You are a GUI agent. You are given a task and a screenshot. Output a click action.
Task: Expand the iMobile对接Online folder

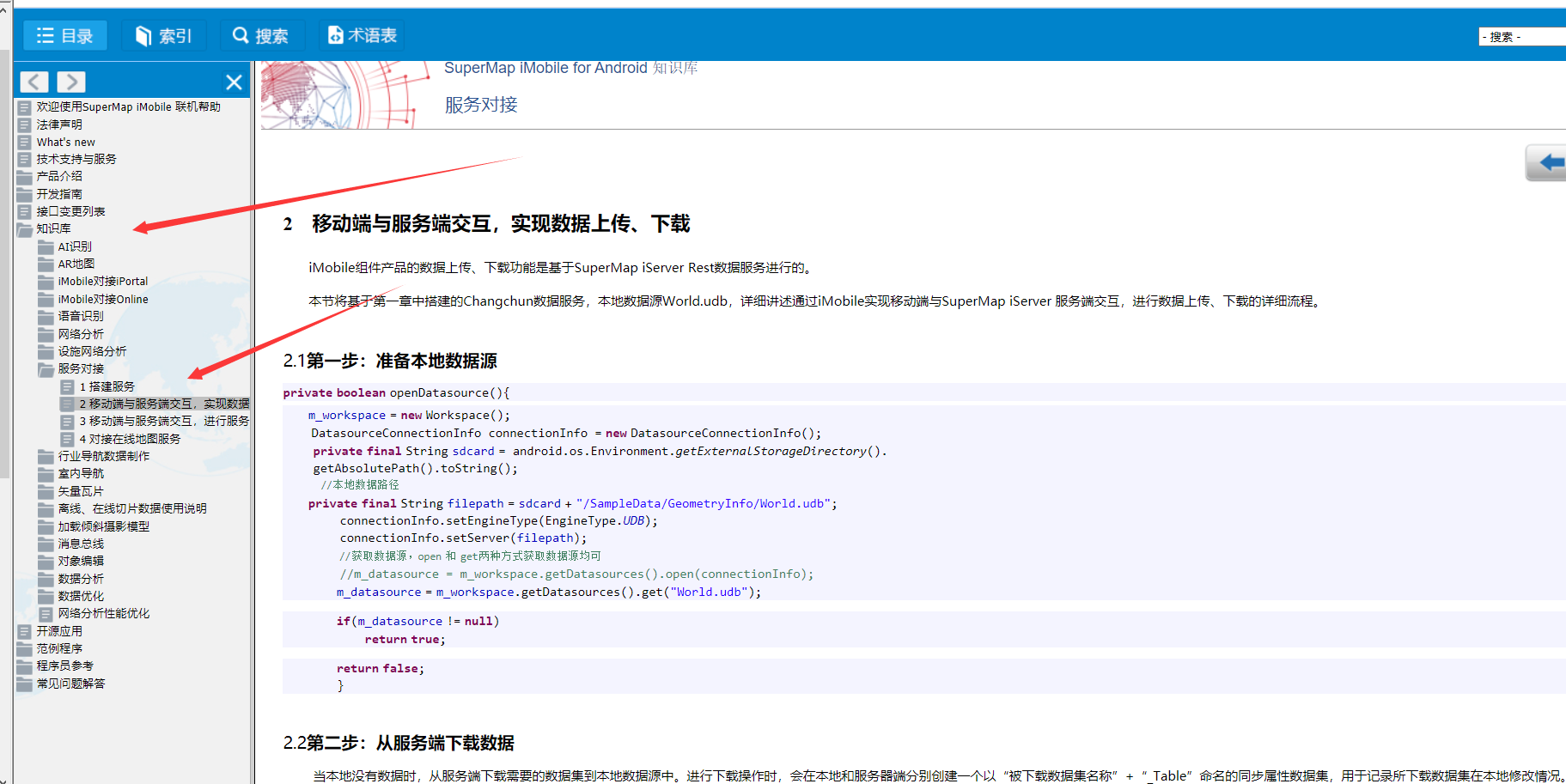tap(102, 299)
